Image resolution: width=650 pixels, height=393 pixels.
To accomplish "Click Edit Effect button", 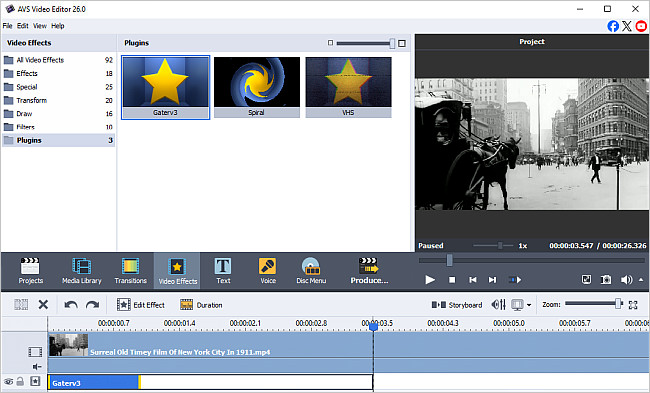I will (141, 305).
